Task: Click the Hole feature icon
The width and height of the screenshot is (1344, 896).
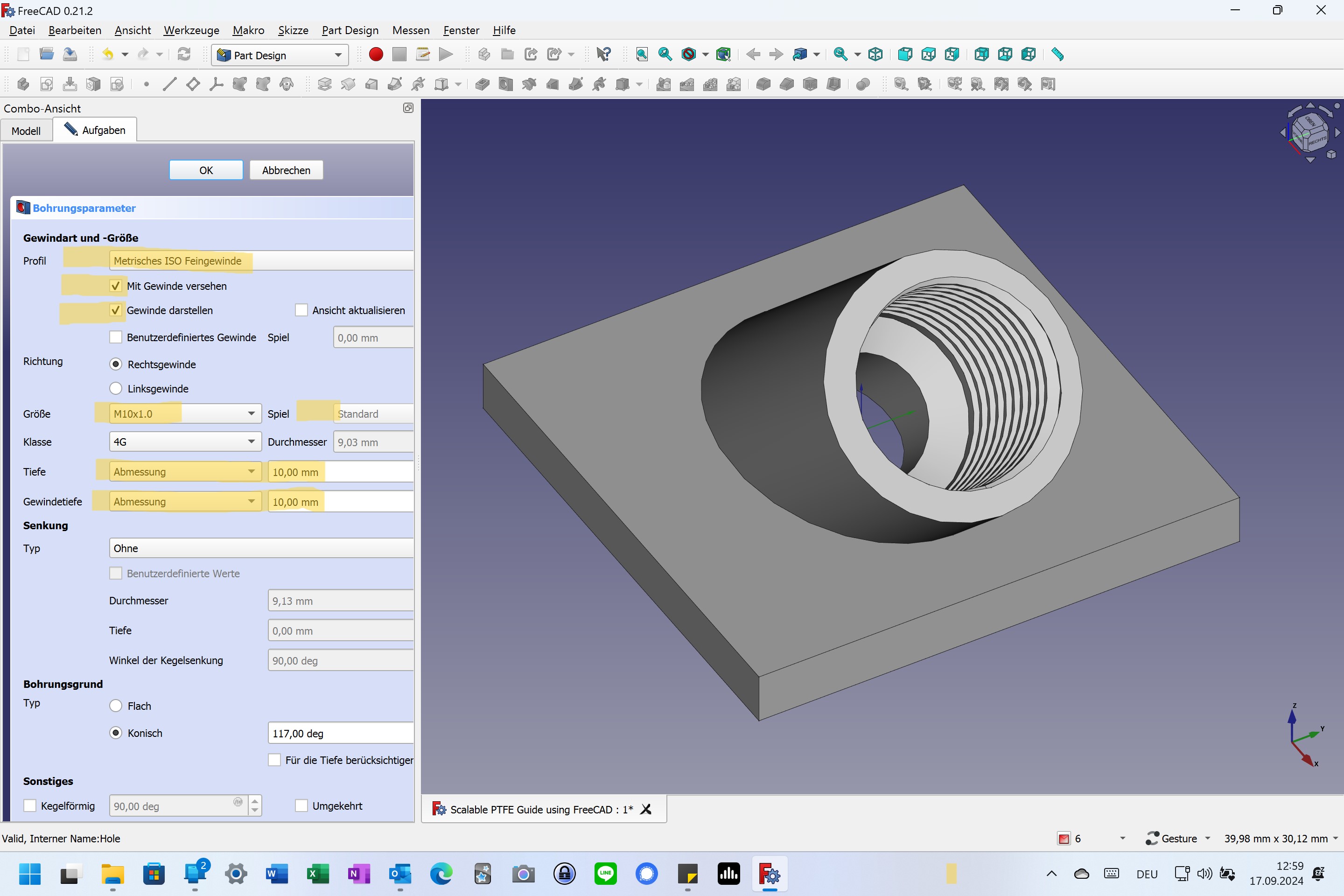Action: click(506, 84)
